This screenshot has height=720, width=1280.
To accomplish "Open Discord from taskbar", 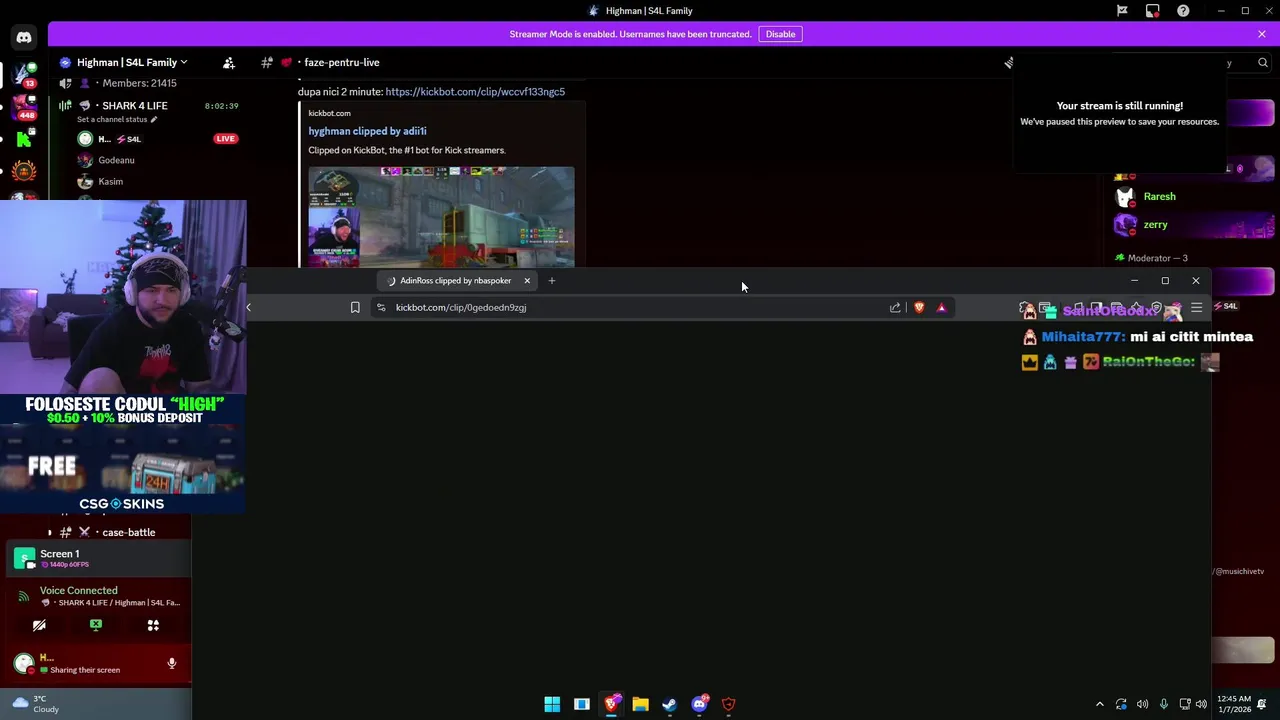I will (699, 704).
